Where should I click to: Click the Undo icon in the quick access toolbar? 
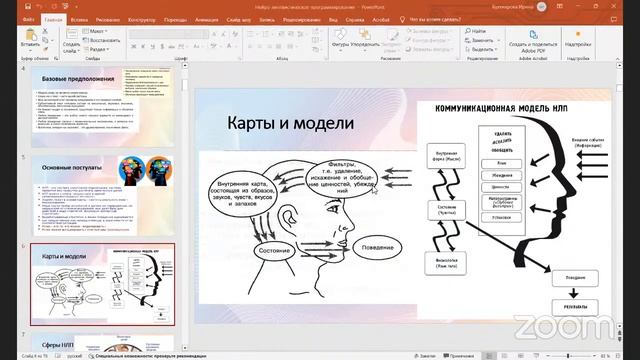(40, 7)
